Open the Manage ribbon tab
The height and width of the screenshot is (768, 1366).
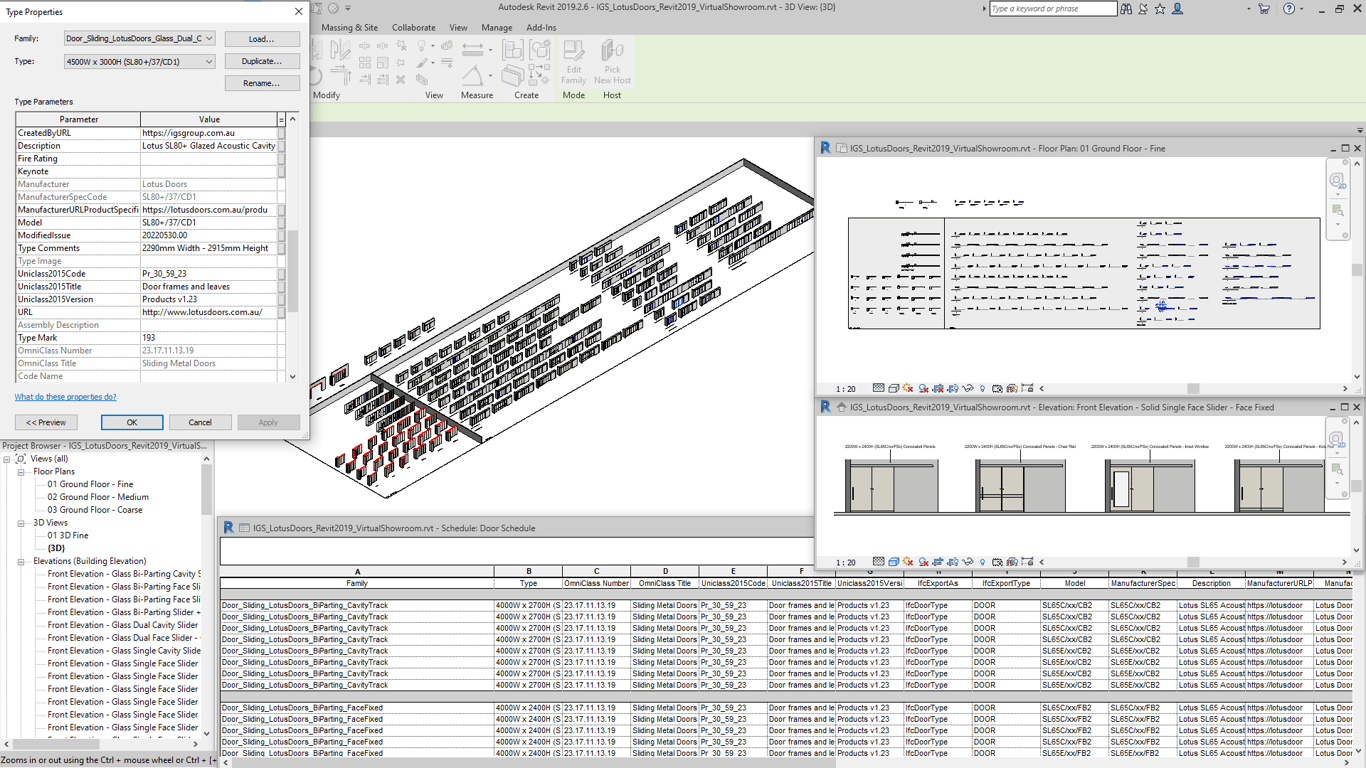[496, 28]
